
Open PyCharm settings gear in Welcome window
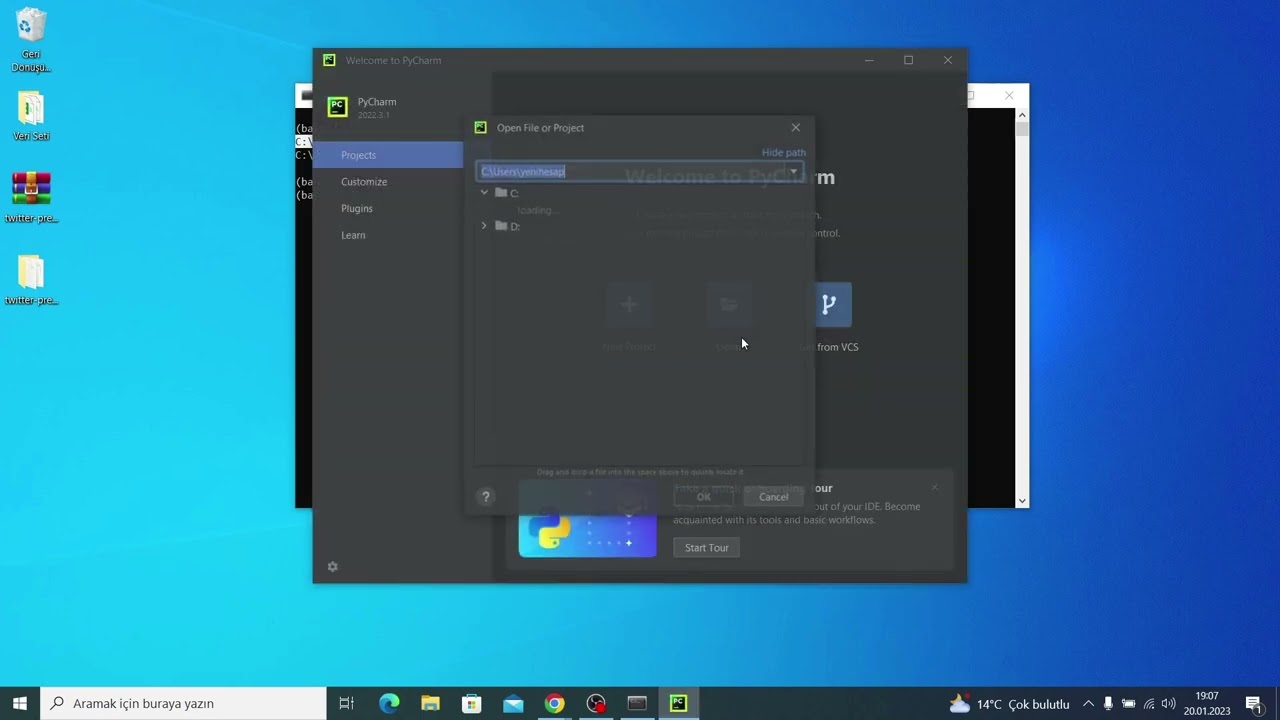(333, 567)
